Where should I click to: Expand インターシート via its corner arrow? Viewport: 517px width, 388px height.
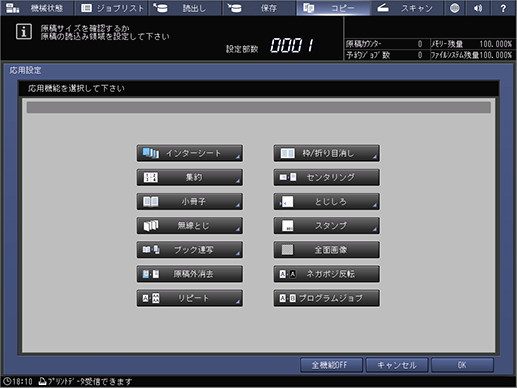click(238, 157)
